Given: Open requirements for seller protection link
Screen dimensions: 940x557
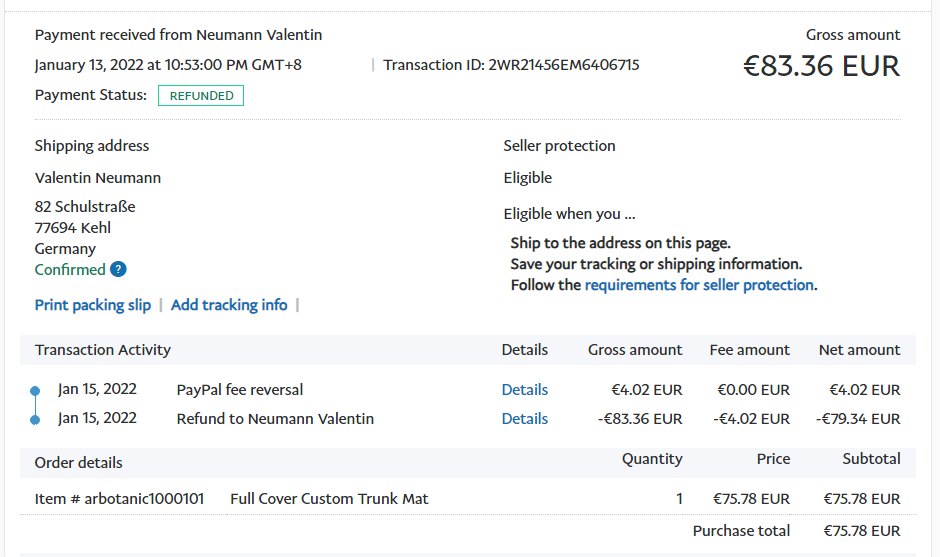Looking at the screenshot, I should point(699,285).
